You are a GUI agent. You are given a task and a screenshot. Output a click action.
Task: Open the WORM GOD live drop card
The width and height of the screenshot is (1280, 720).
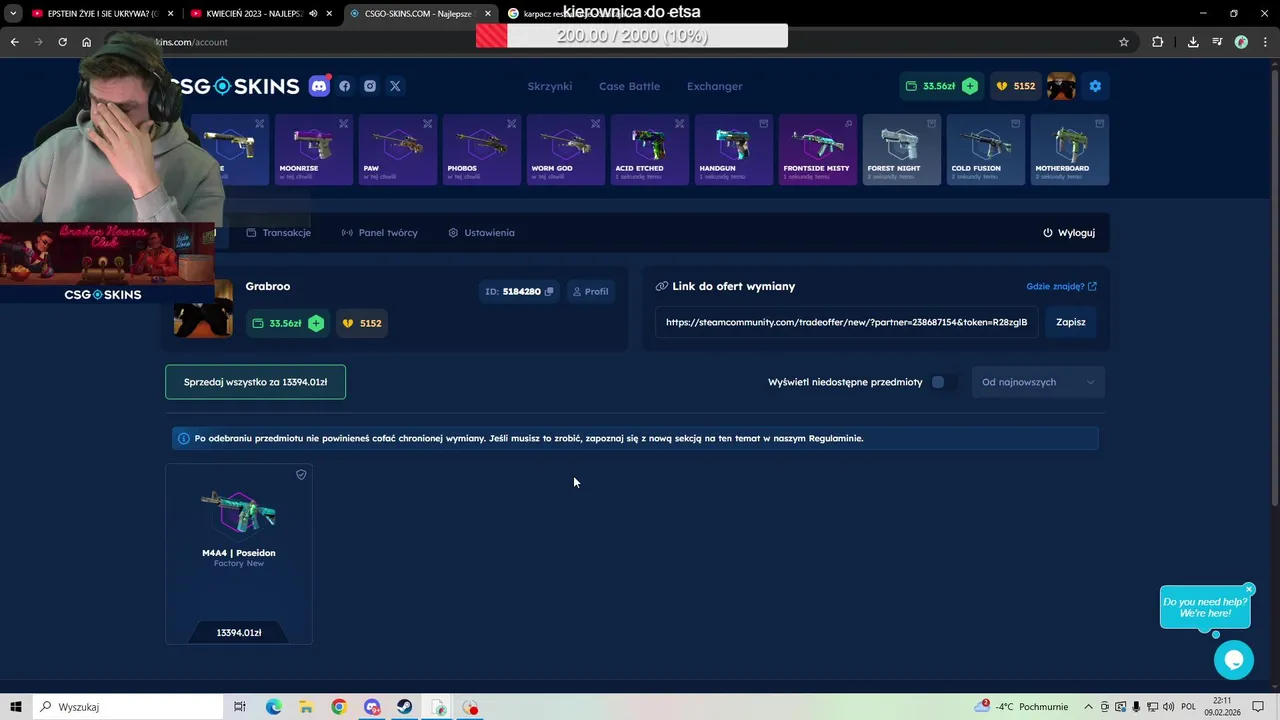tap(566, 150)
